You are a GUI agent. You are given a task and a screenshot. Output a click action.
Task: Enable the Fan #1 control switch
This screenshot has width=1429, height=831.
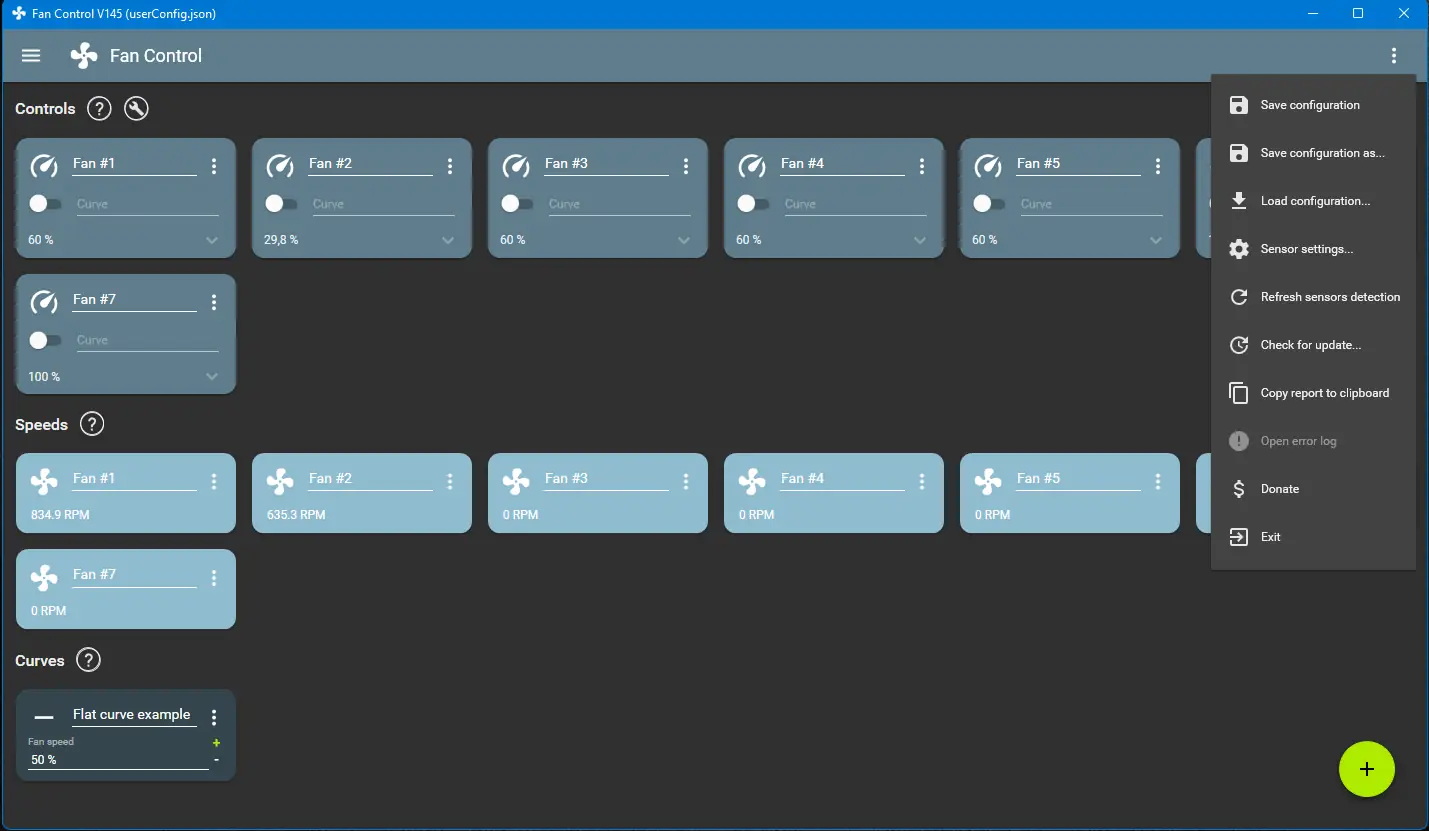45,203
